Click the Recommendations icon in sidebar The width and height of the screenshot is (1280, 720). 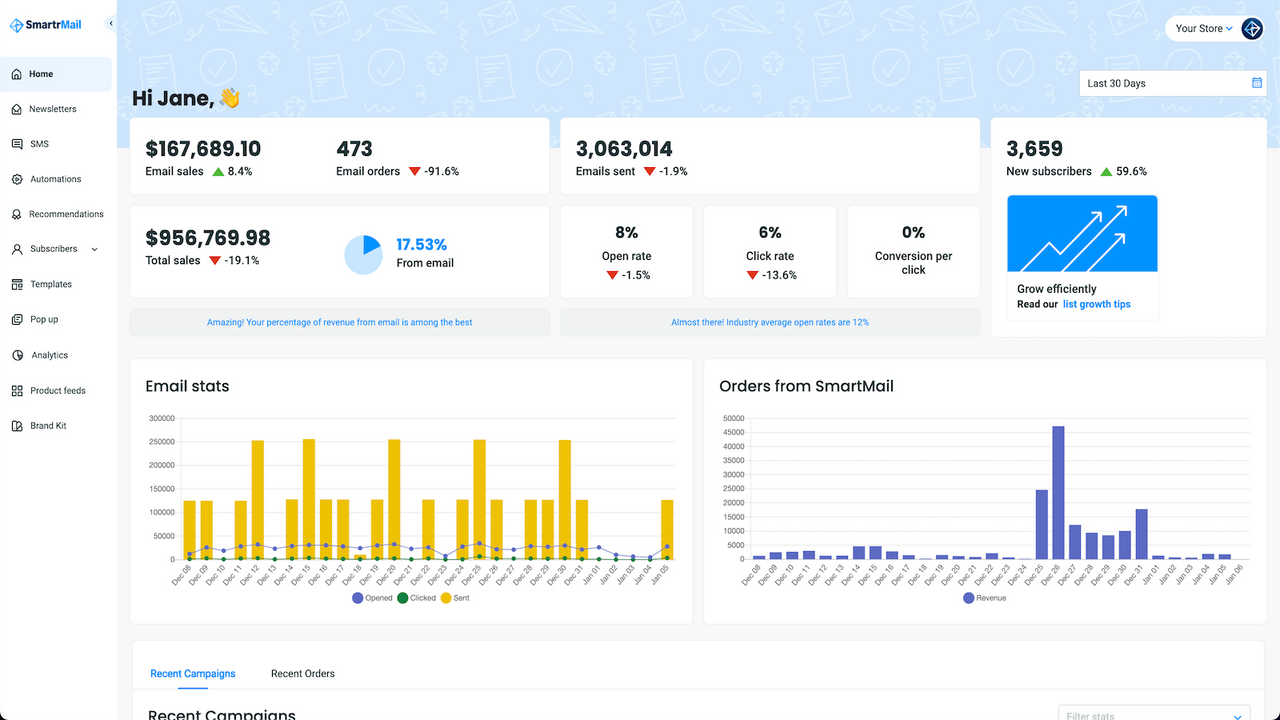pos(17,214)
